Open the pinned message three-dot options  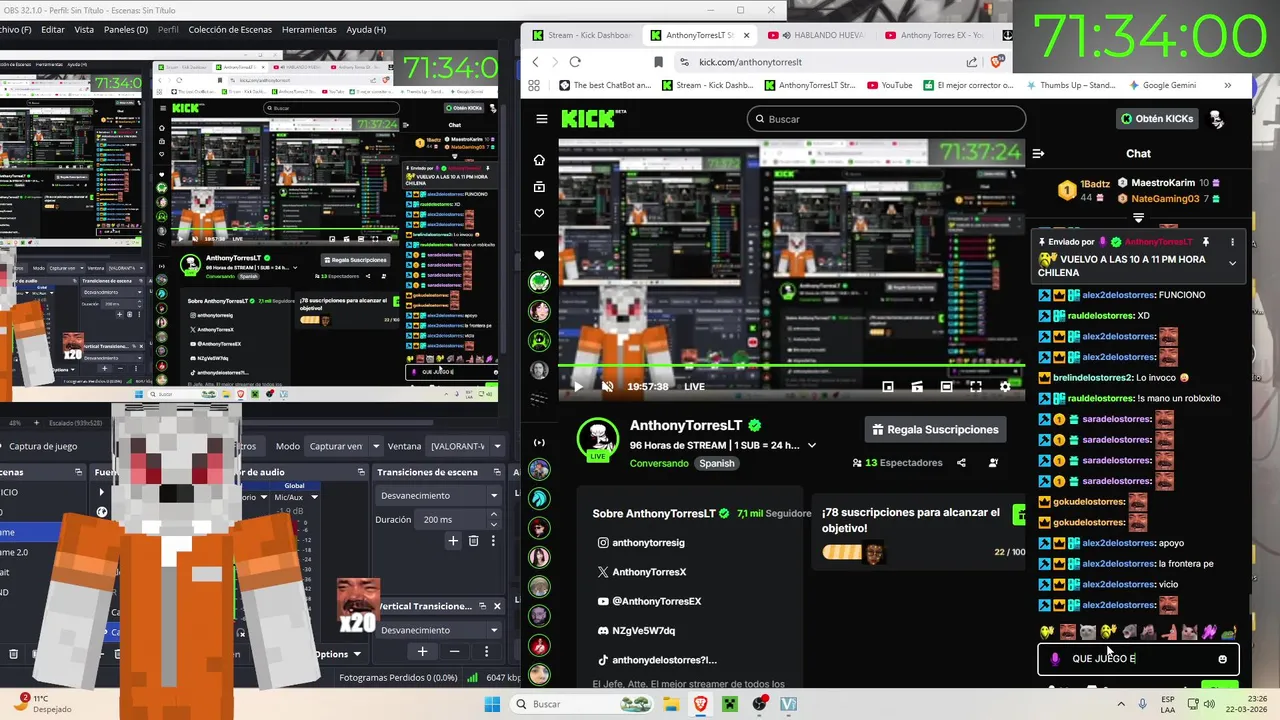pos(1232,242)
